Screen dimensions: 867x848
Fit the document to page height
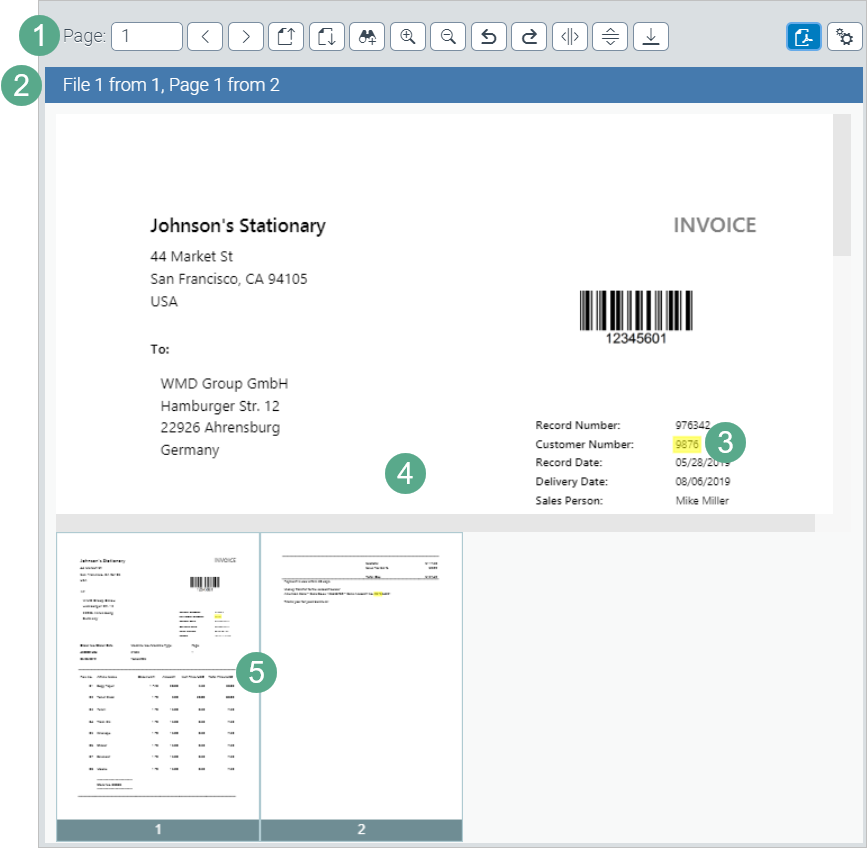coord(609,36)
